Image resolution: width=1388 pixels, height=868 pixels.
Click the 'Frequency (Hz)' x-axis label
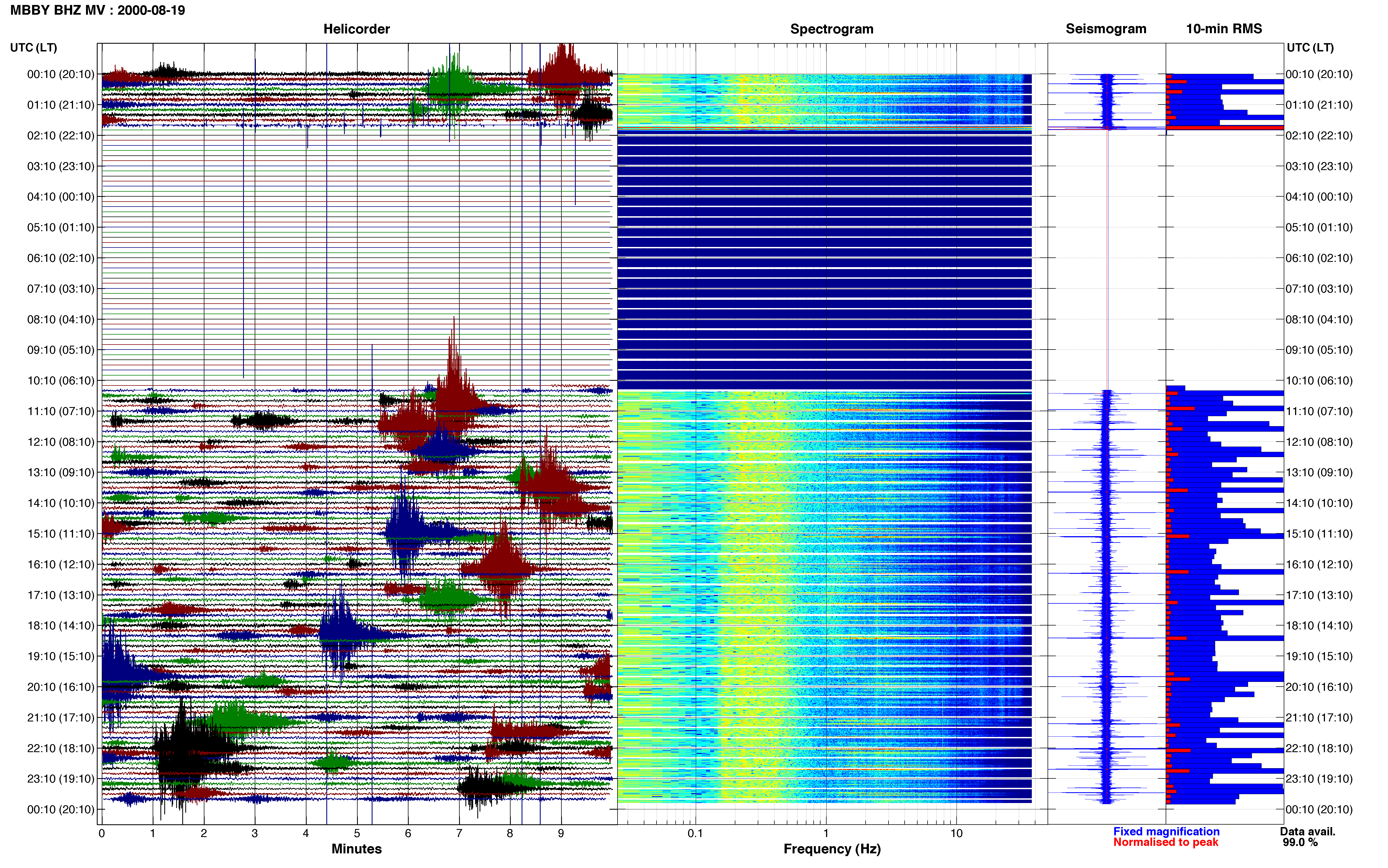[x=832, y=849]
